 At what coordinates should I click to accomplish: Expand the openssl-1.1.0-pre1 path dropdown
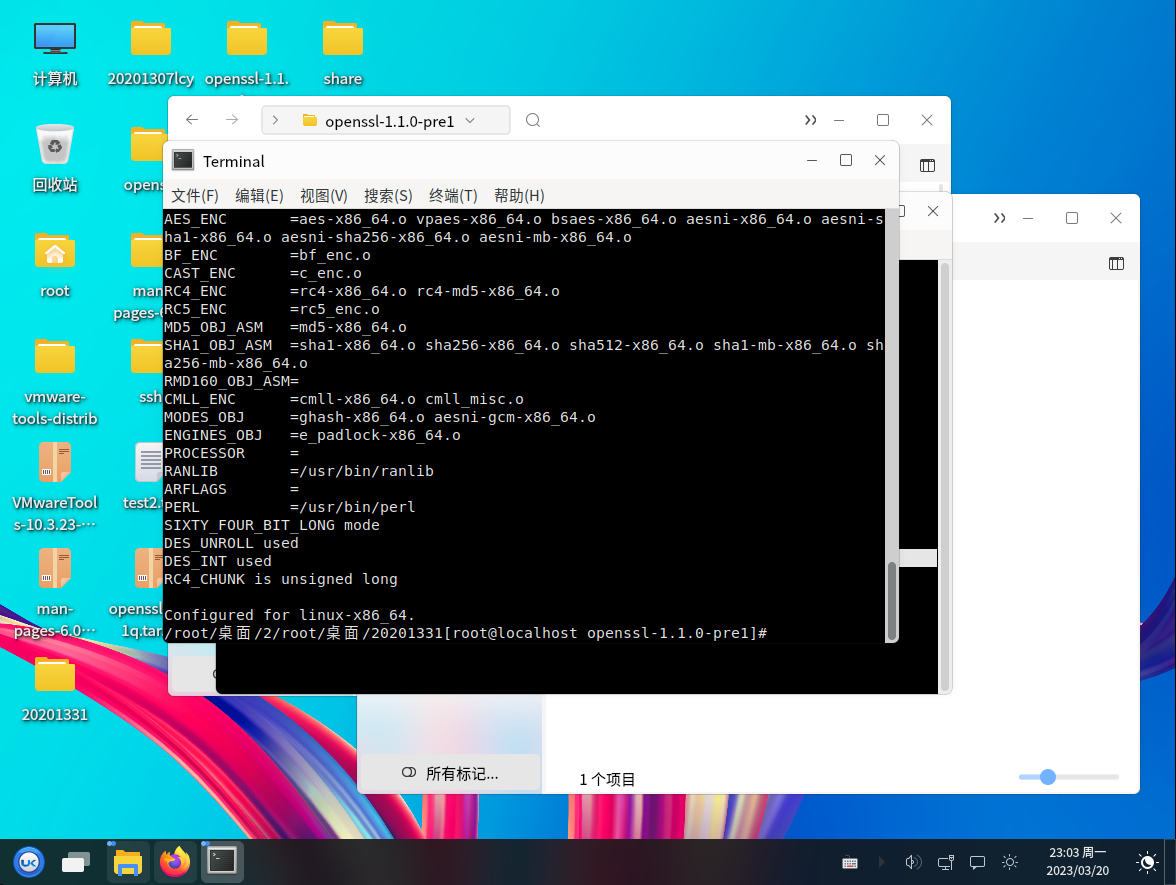coord(470,121)
